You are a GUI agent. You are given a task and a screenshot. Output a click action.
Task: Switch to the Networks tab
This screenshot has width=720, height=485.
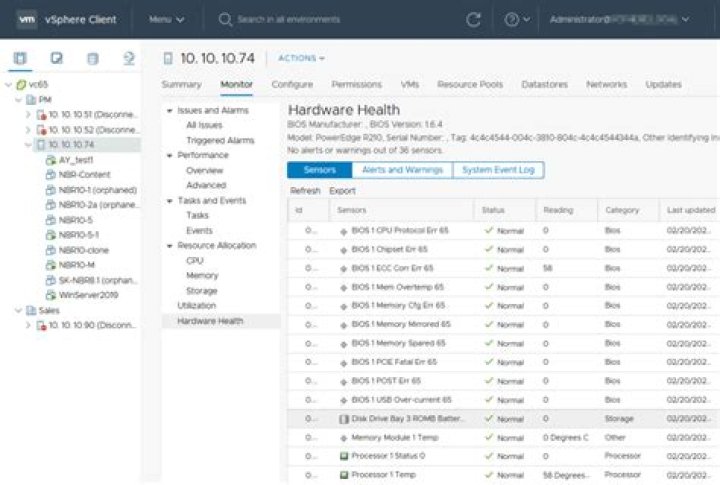[x=607, y=85]
